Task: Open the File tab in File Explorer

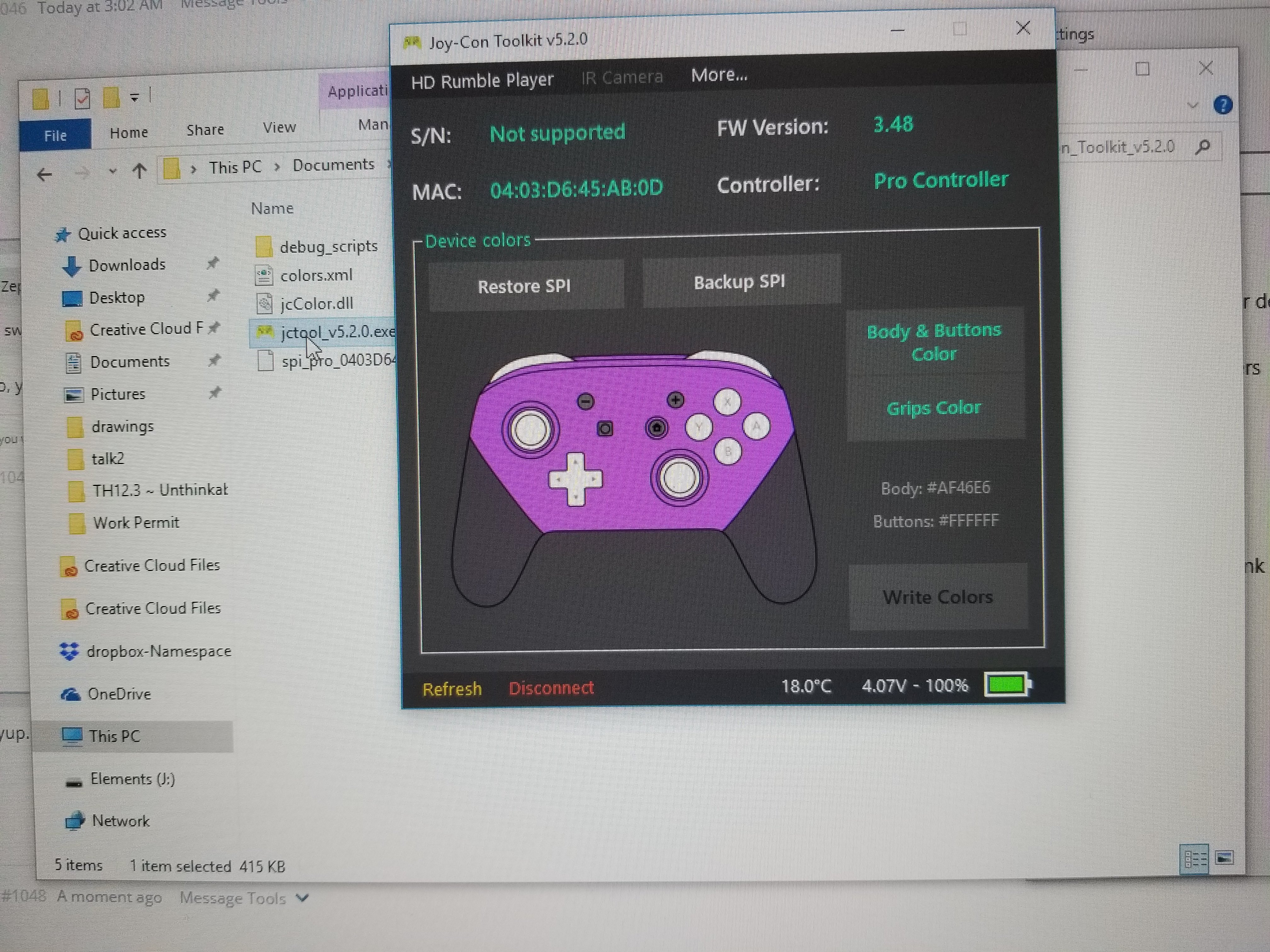Action: pos(55,135)
